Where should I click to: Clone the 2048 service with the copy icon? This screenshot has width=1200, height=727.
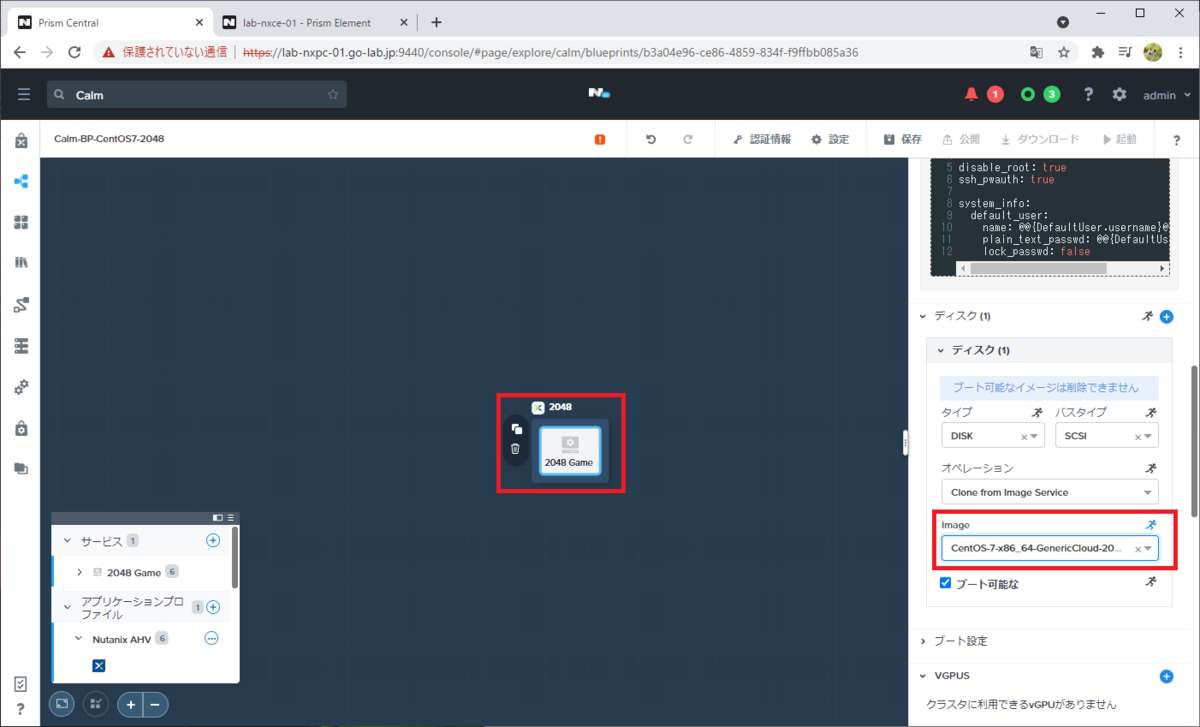(516, 429)
